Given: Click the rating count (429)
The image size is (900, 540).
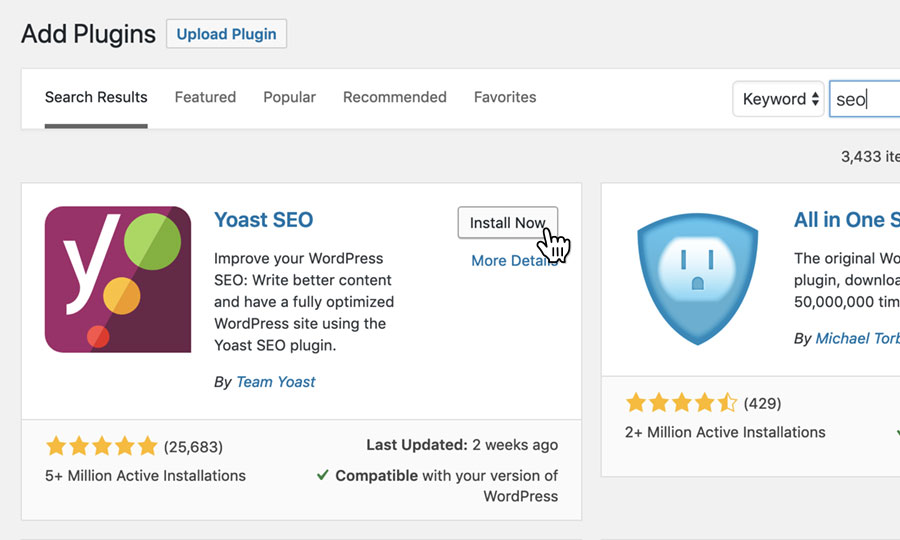Looking at the screenshot, I should (762, 403).
